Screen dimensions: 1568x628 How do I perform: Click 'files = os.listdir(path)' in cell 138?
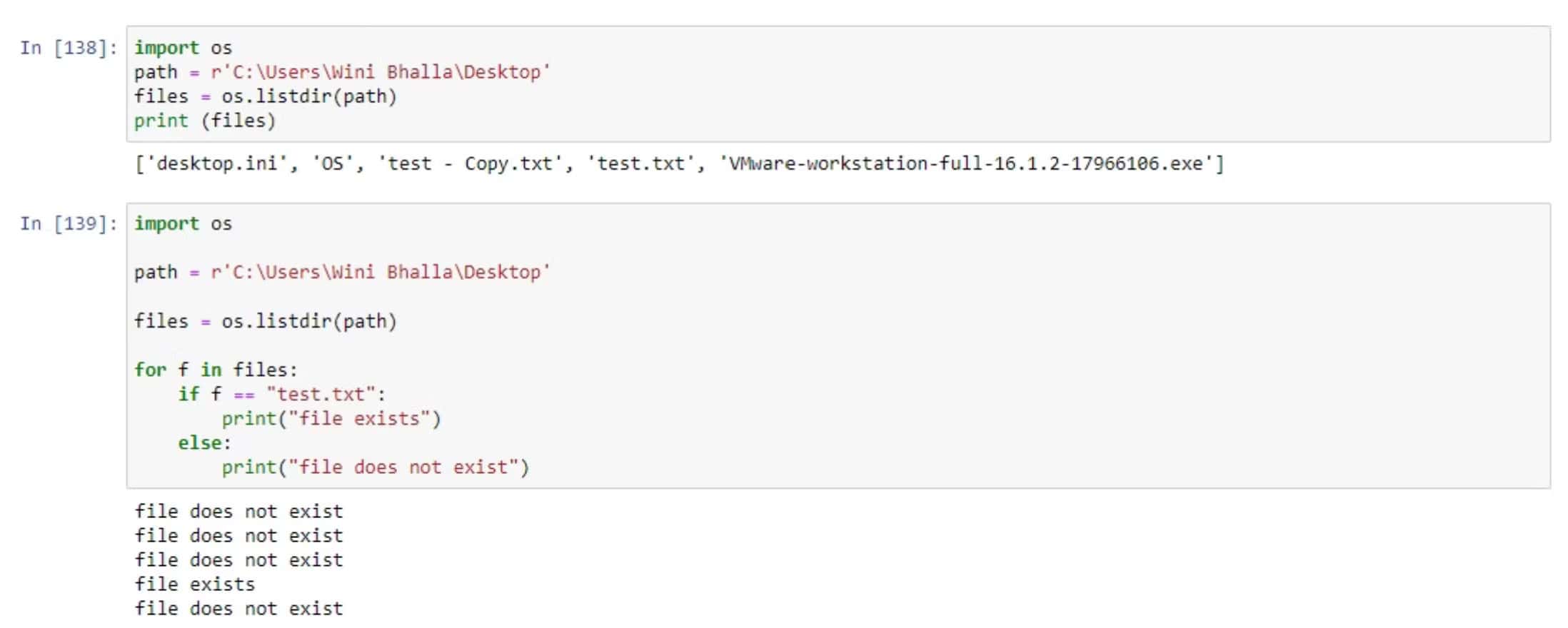coord(265,96)
